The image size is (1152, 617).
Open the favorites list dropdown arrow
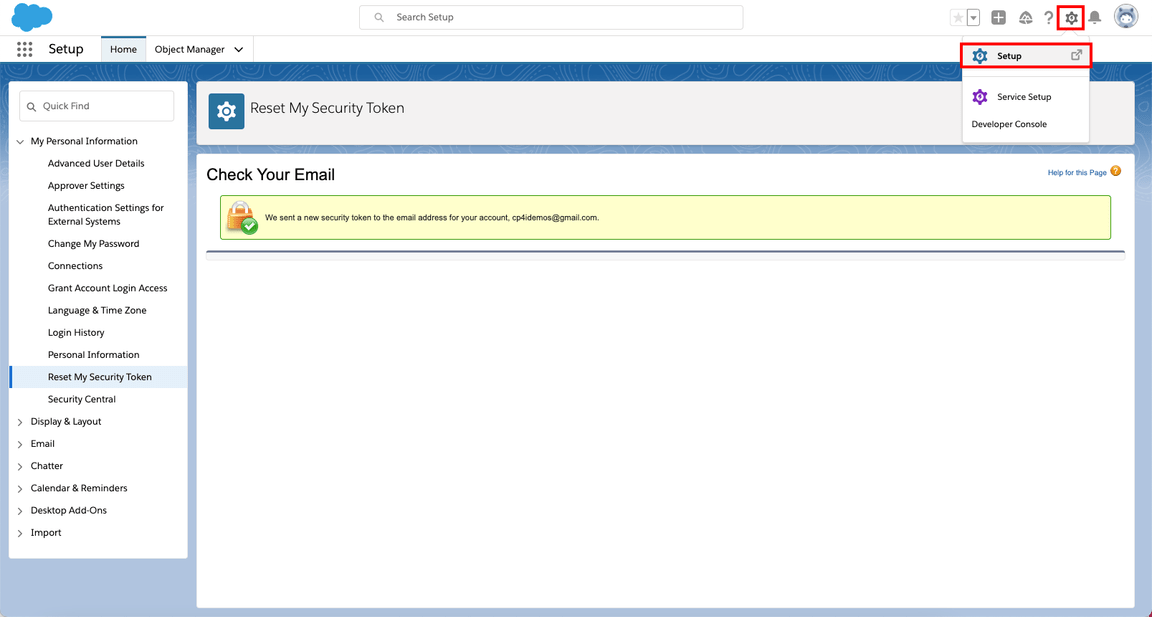pos(973,18)
